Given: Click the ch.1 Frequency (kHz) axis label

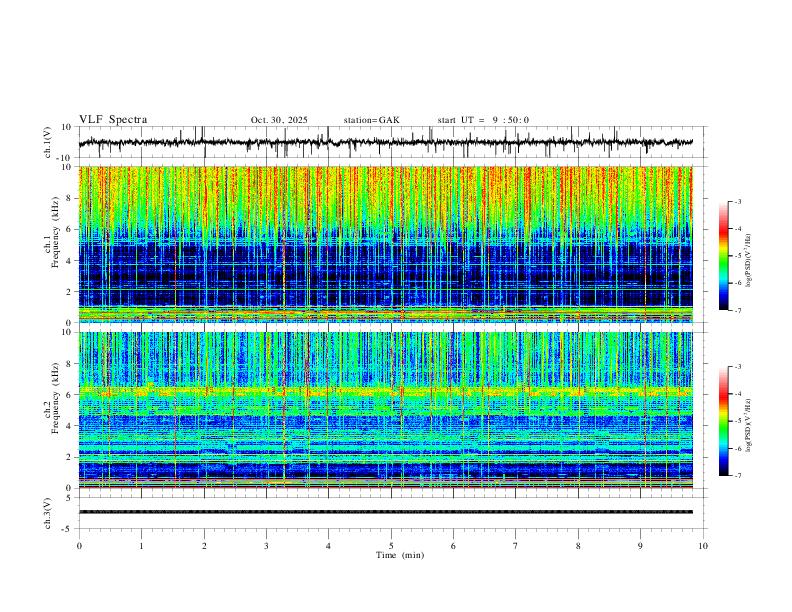Looking at the screenshot, I should click(x=56, y=244).
